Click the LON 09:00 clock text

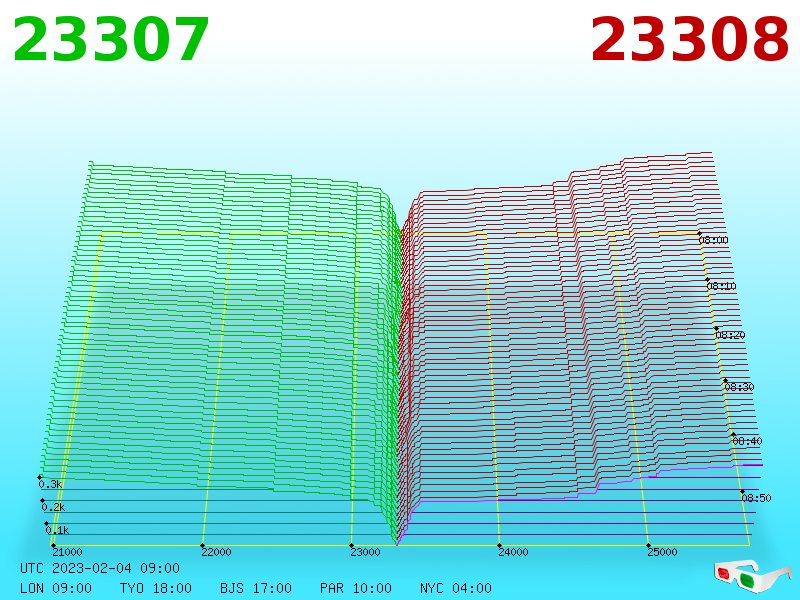click(x=56, y=588)
